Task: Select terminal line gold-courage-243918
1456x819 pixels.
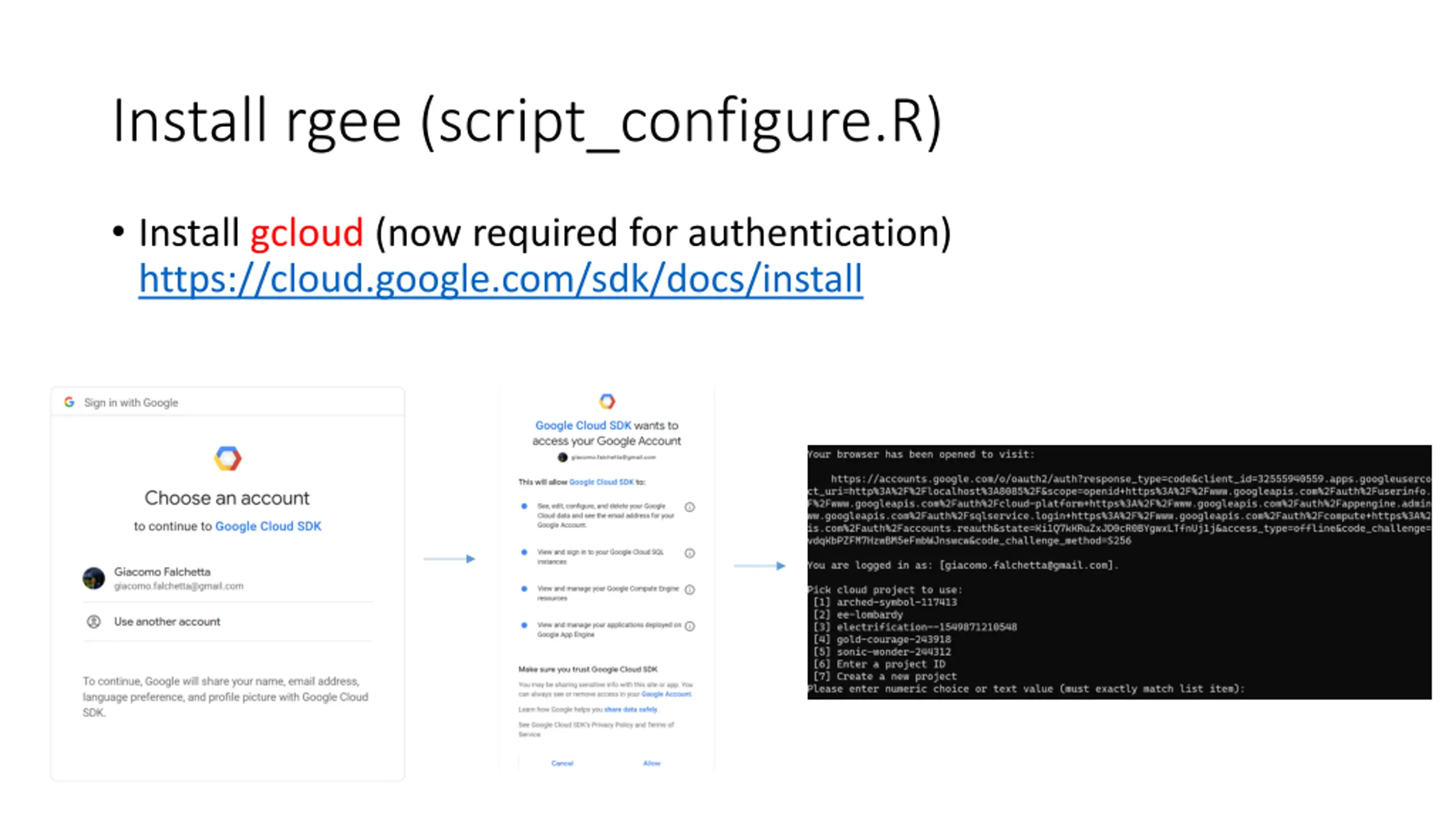Action: pyautogui.click(x=882, y=639)
